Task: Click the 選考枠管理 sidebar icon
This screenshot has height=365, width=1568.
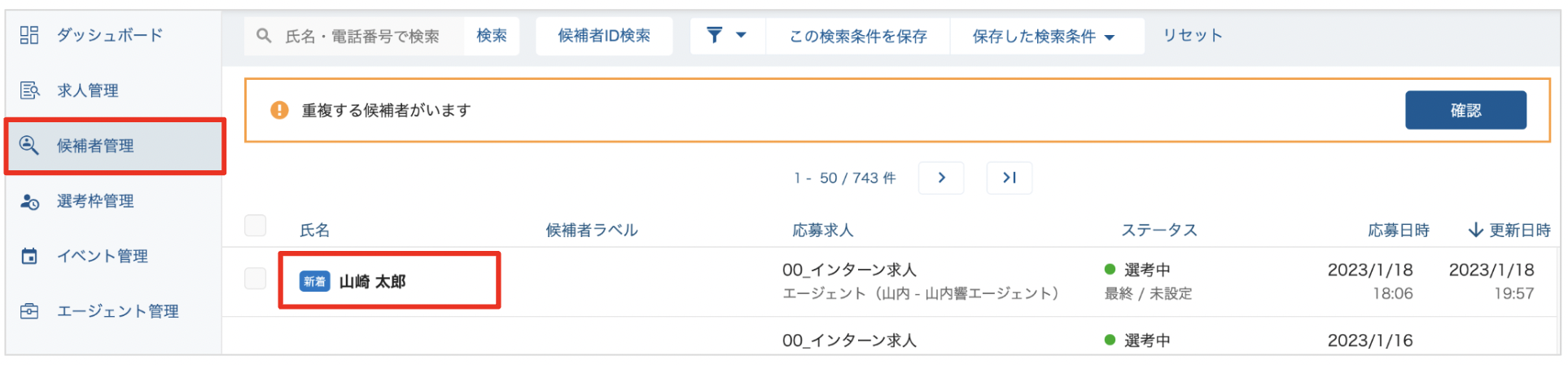Action: [x=29, y=201]
